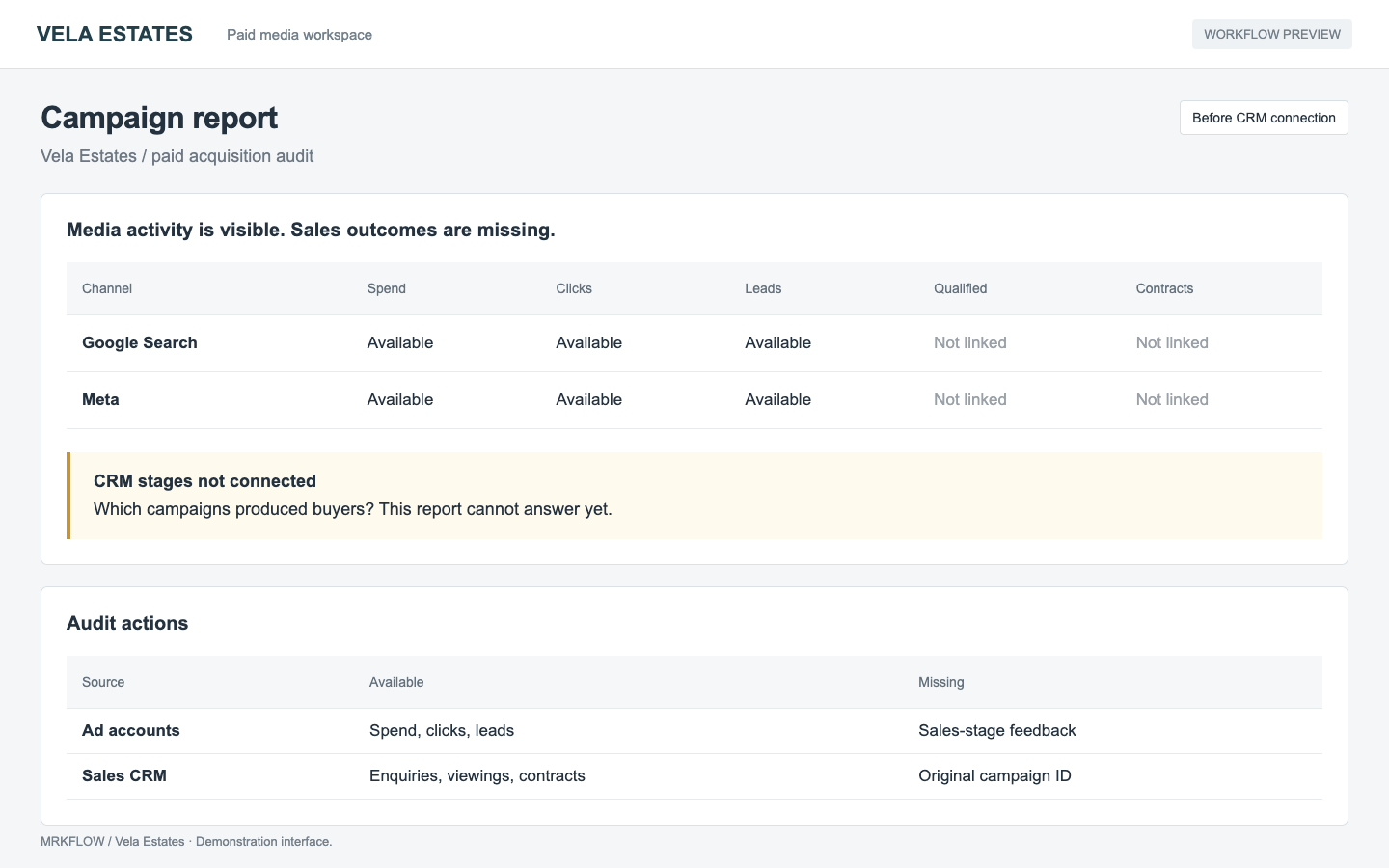Image resolution: width=1389 pixels, height=868 pixels.
Task: Select the Spend column header
Action: tap(387, 288)
